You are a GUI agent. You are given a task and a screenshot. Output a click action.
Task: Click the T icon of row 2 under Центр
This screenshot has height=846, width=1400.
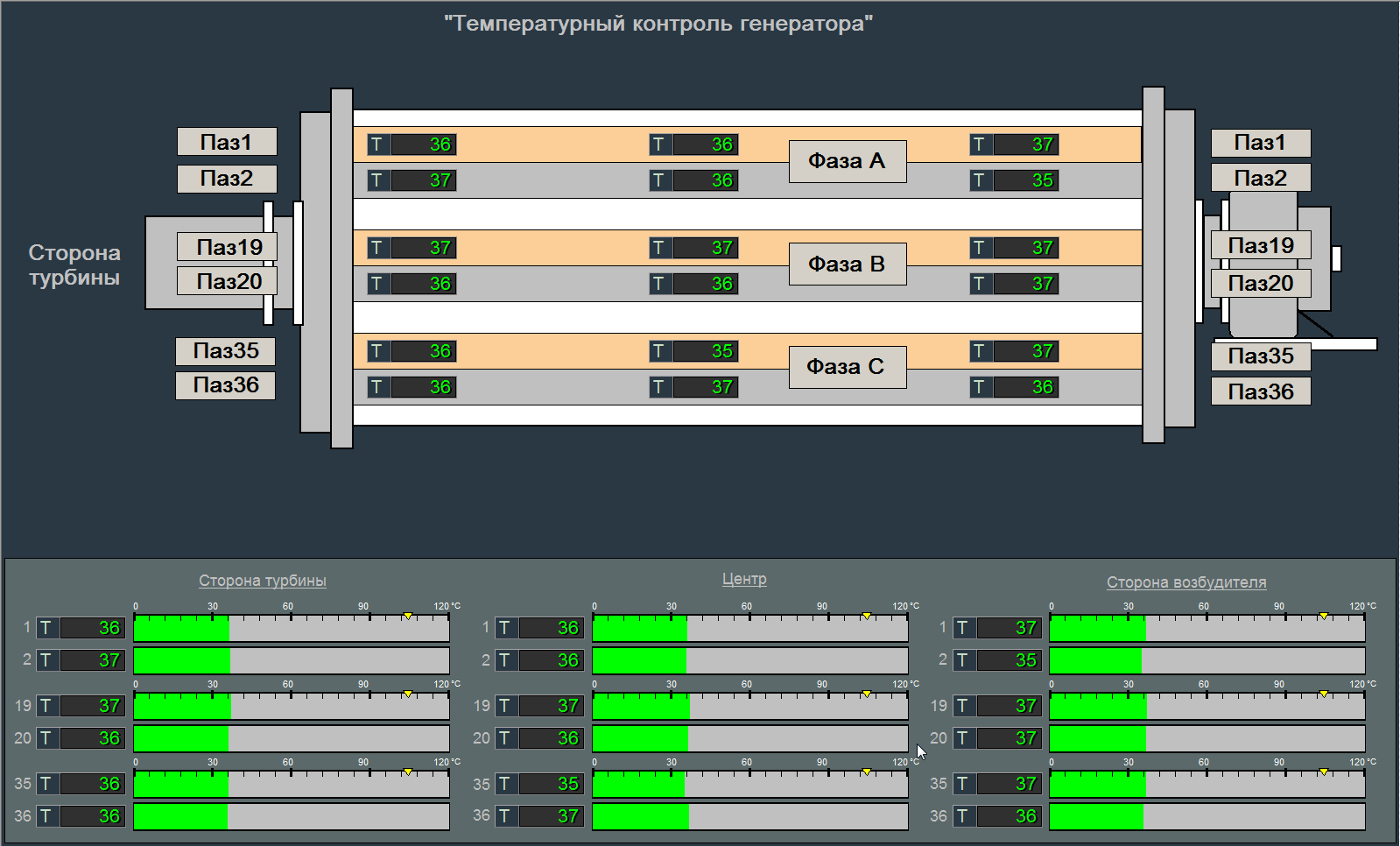click(x=505, y=660)
